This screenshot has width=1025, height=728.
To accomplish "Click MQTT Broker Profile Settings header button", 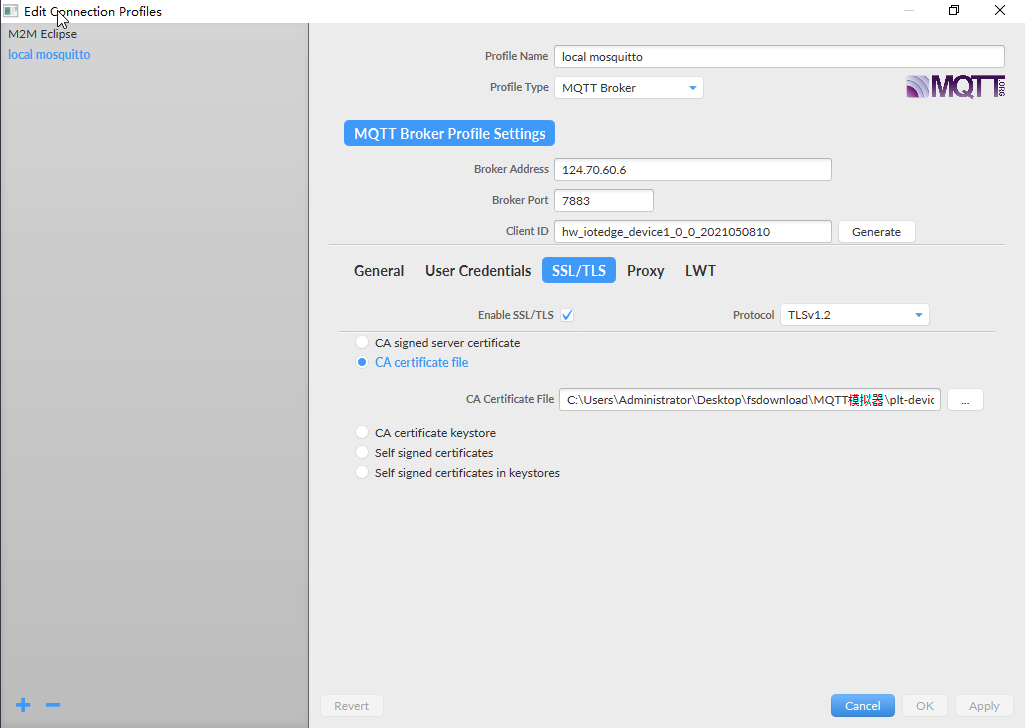I will (x=449, y=133).
